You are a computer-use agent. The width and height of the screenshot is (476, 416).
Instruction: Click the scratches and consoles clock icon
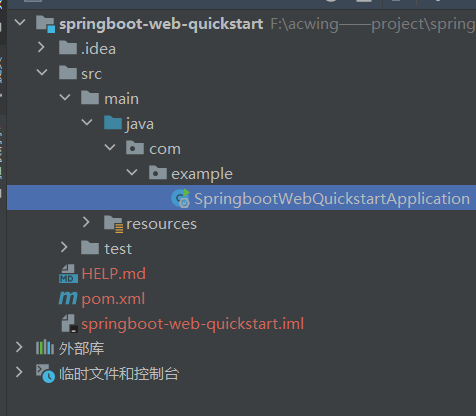click(45, 373)
